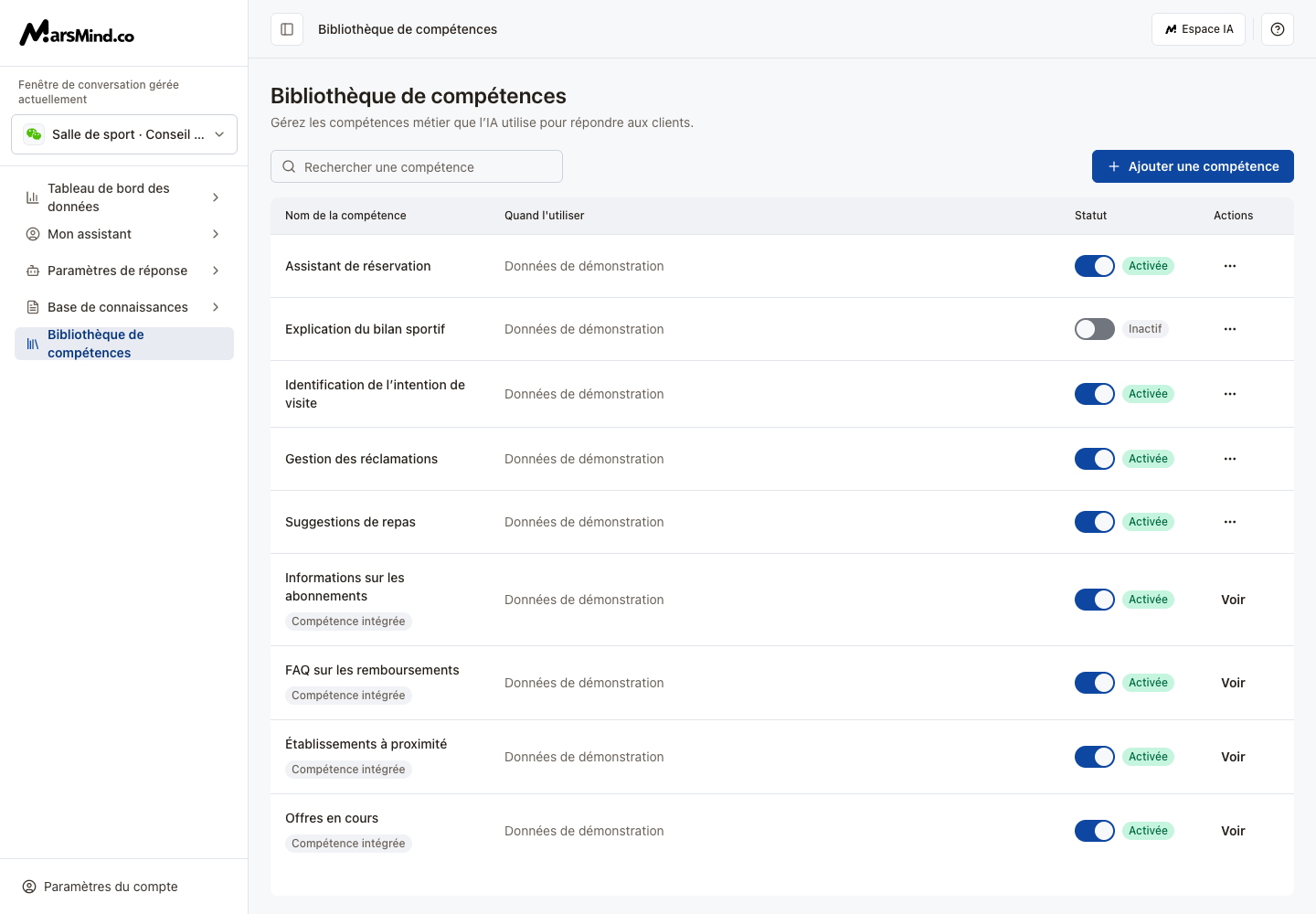The height and width of the screenshot is (914, 1316).
Task: Toggle off Identification de l'intention de visite
Action: [x=1095, y=394]
